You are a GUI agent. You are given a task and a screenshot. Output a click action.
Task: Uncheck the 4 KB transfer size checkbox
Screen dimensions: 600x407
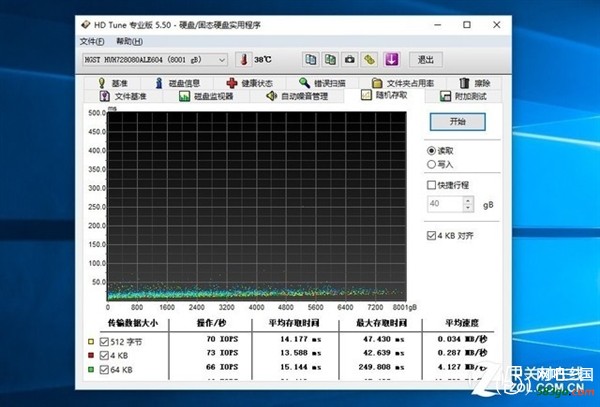[x=104, y=355]
